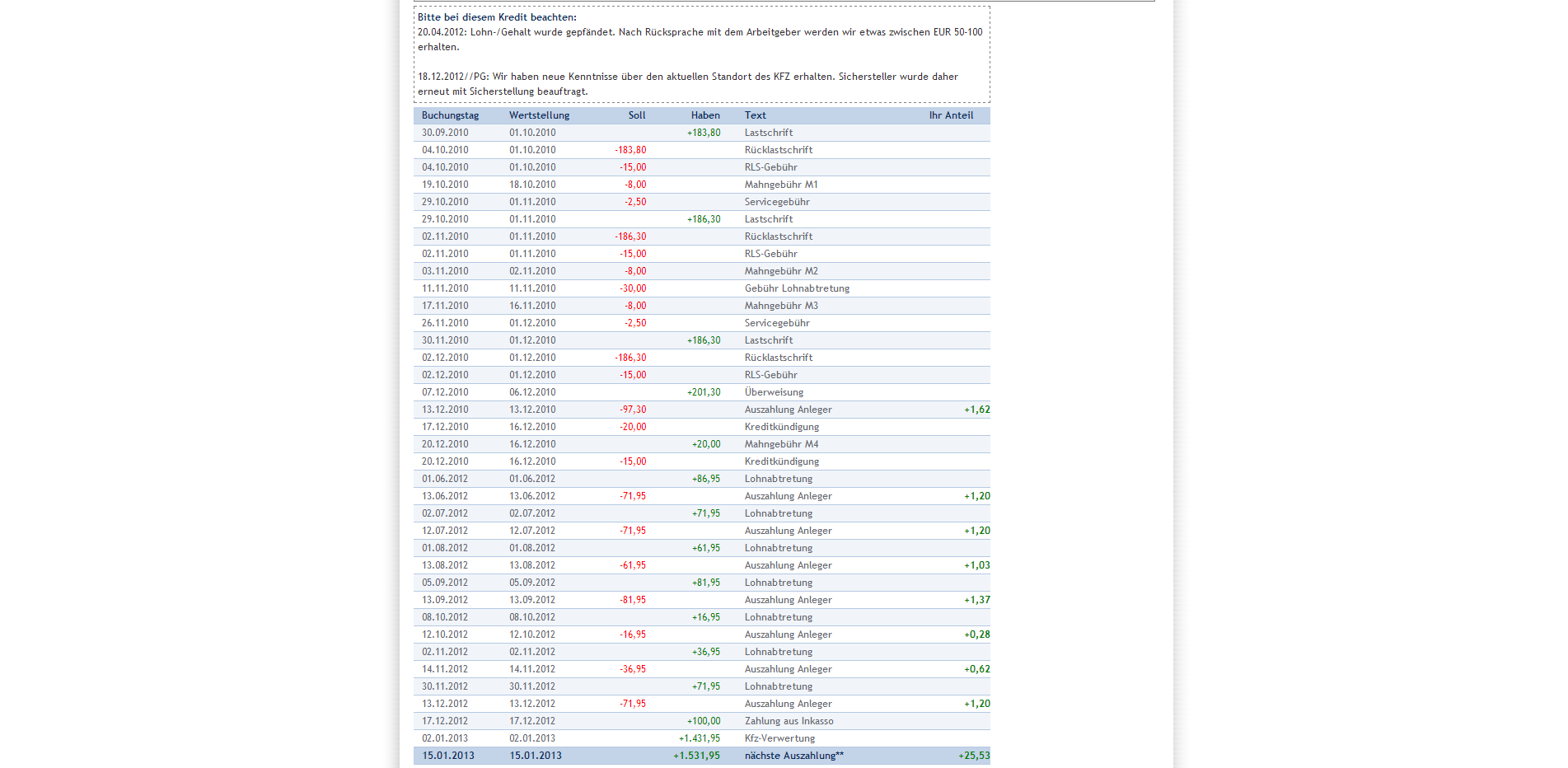1568x768 pixels.
Task: Click the Kfz-Verwertung entry
Action: [x=779, y=738]
